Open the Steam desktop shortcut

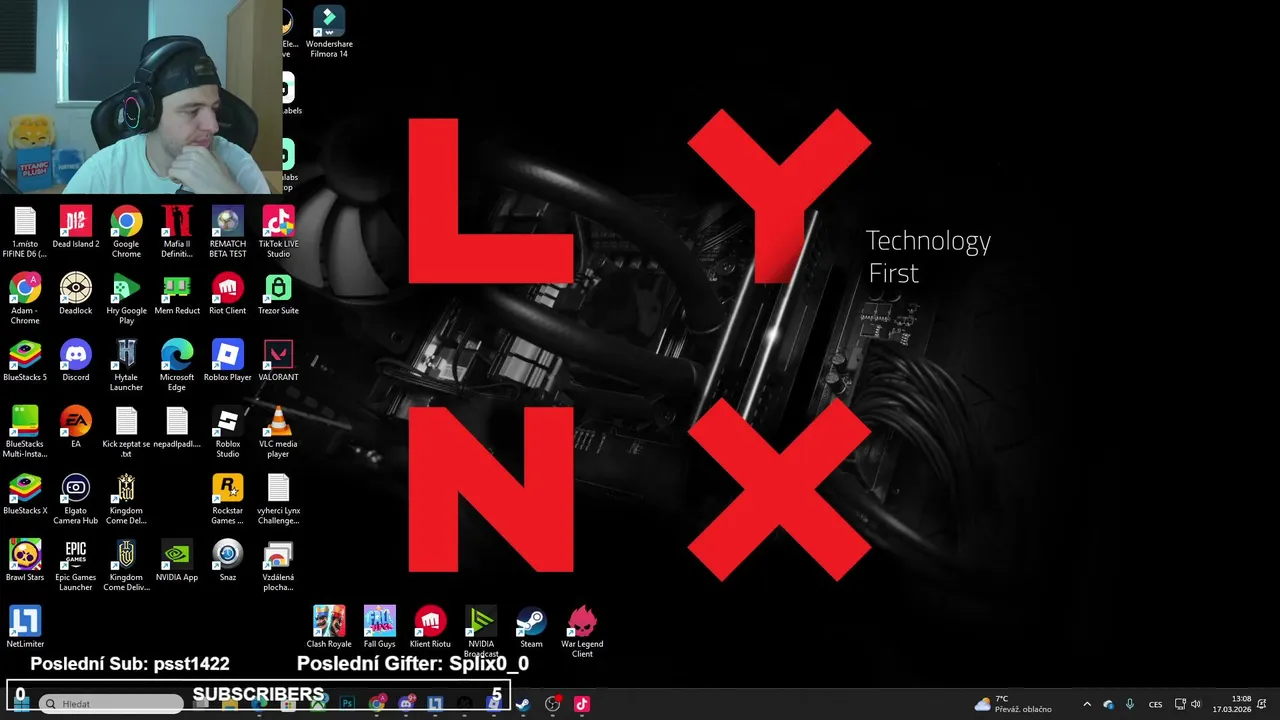[x=531, y=627]
